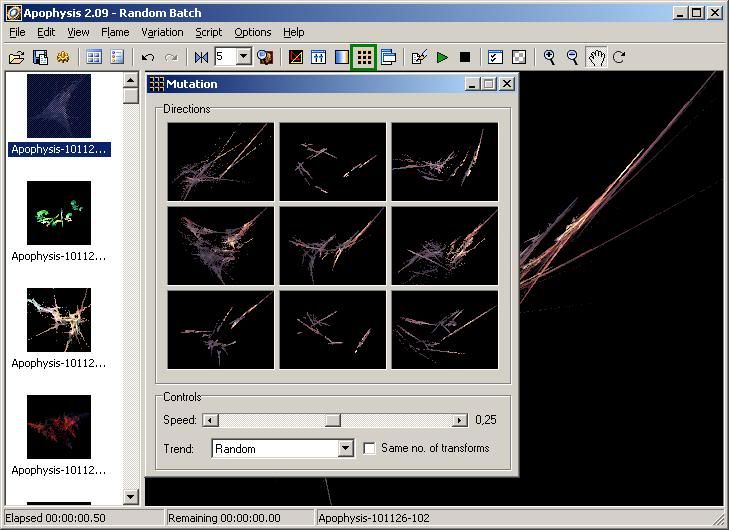Click the flame list scroll down arrow
This screenshot has height=530, width=729.
(x=131, y=496)
